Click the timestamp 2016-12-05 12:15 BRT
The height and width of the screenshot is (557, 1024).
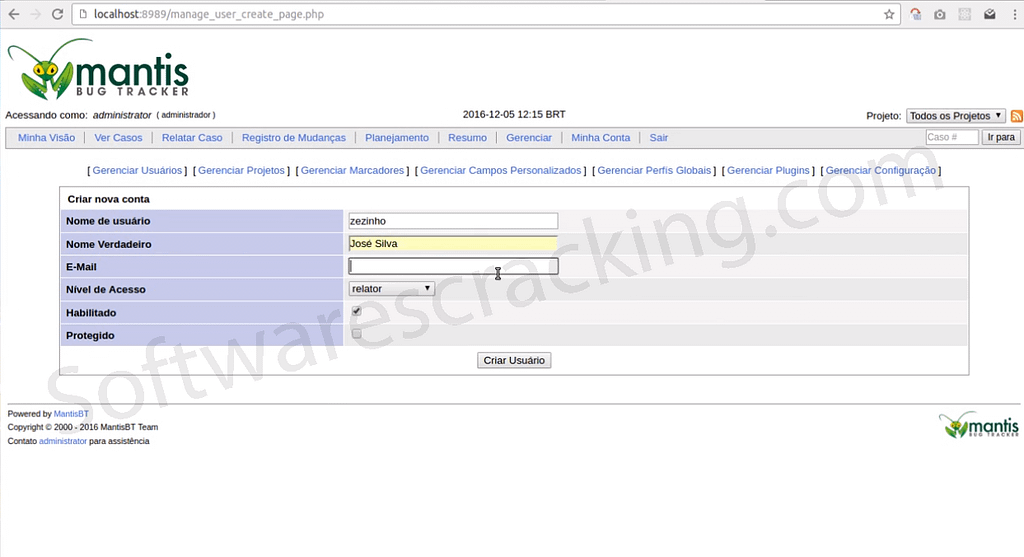tap(514, 114)
